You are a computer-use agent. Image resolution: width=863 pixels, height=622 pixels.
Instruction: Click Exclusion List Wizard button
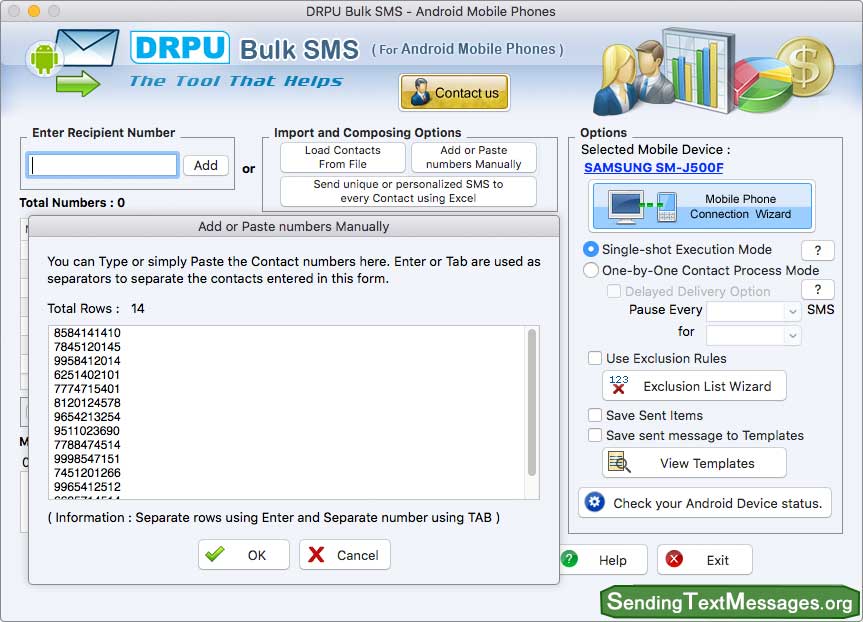695,385
